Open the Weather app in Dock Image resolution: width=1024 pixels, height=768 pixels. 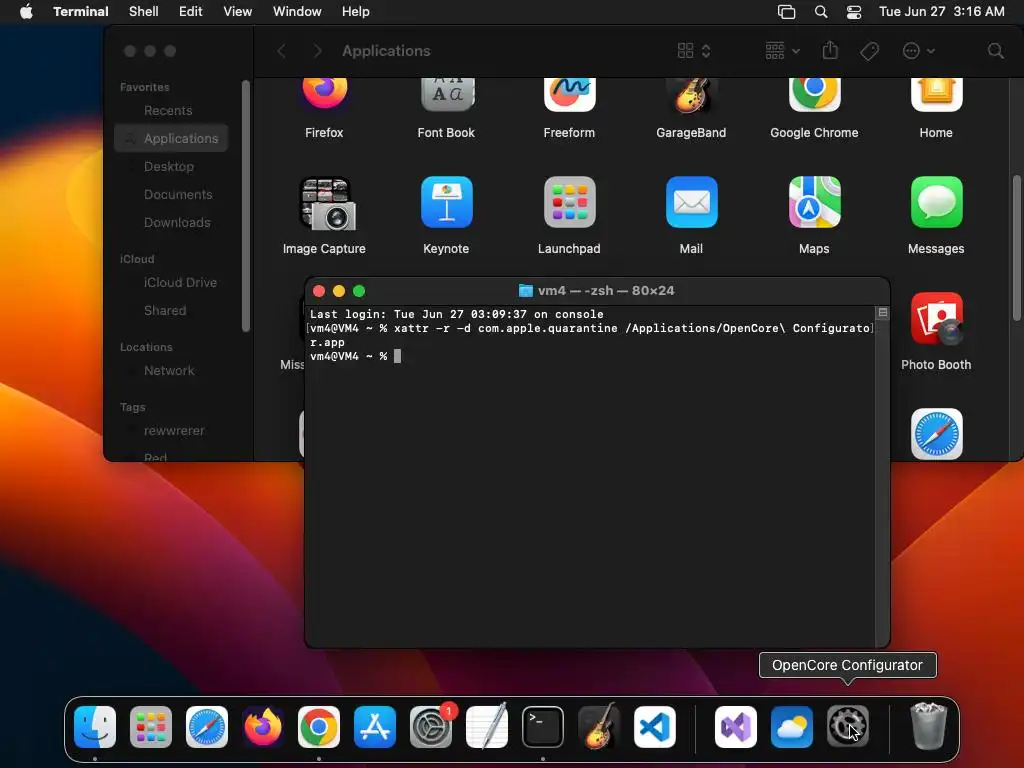pyautogui.click(x=792, y=727)
